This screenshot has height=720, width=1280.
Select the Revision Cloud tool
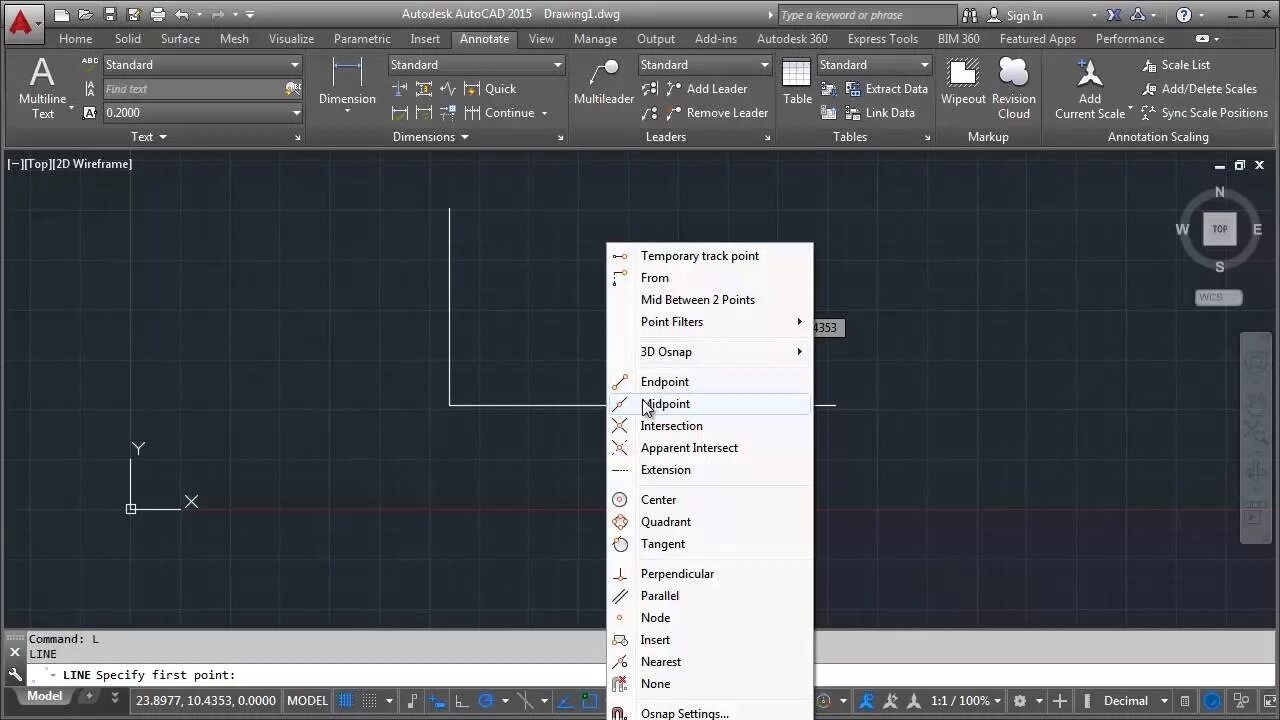click(x=1013, y=89)
